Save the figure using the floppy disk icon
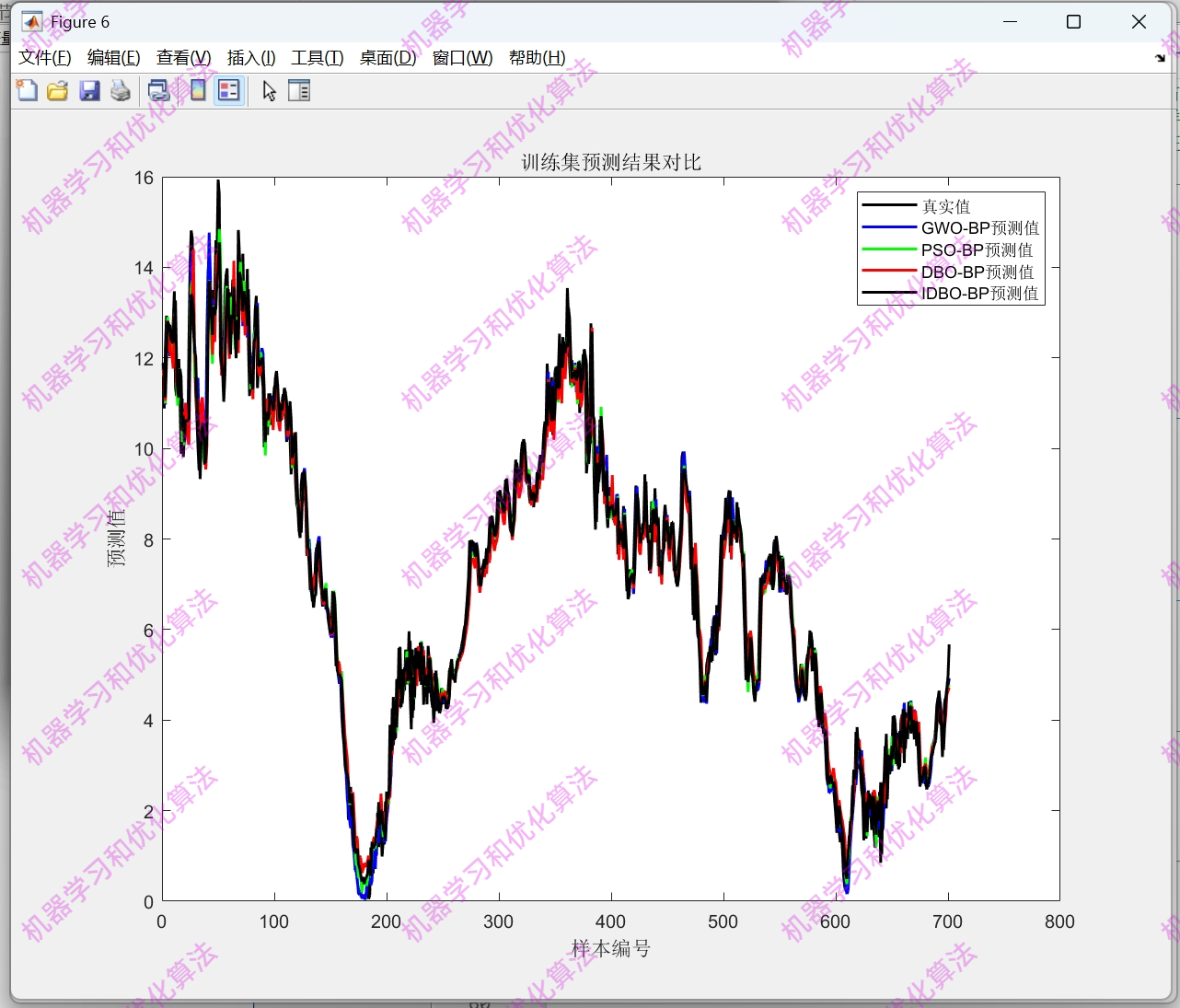The height and width of the screenshot is (1008, 1180). 89,90
